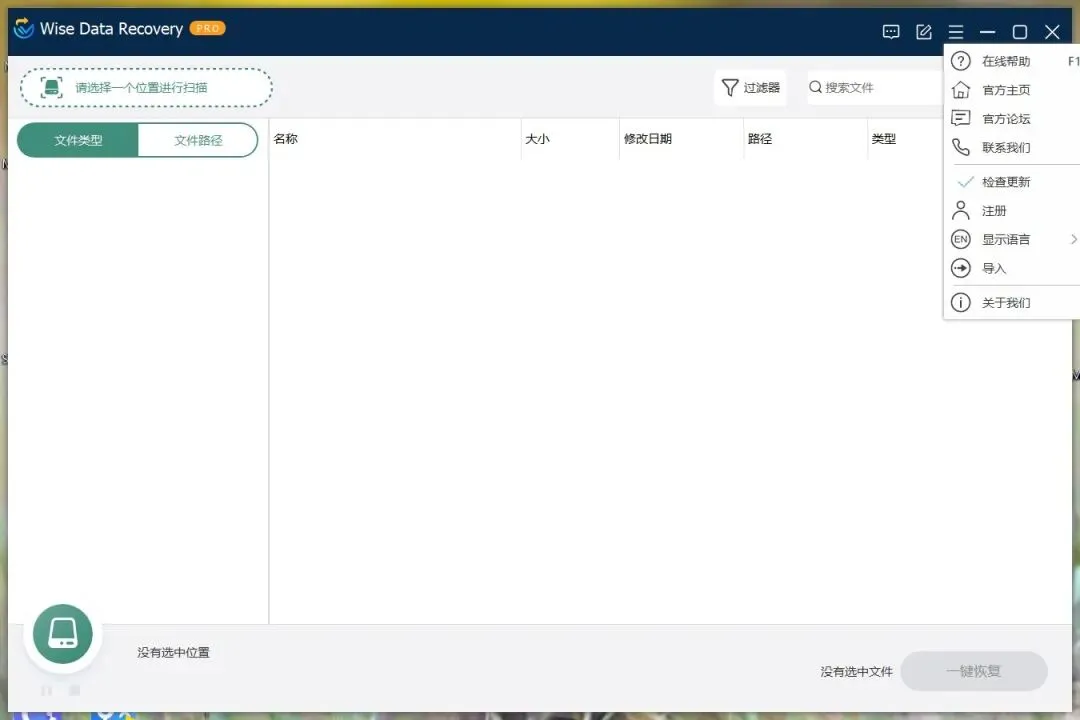Viewport: 1080px width, 720px height.
Task: Click the Wise Data Recovery logo icon
Action: [23, 28]
